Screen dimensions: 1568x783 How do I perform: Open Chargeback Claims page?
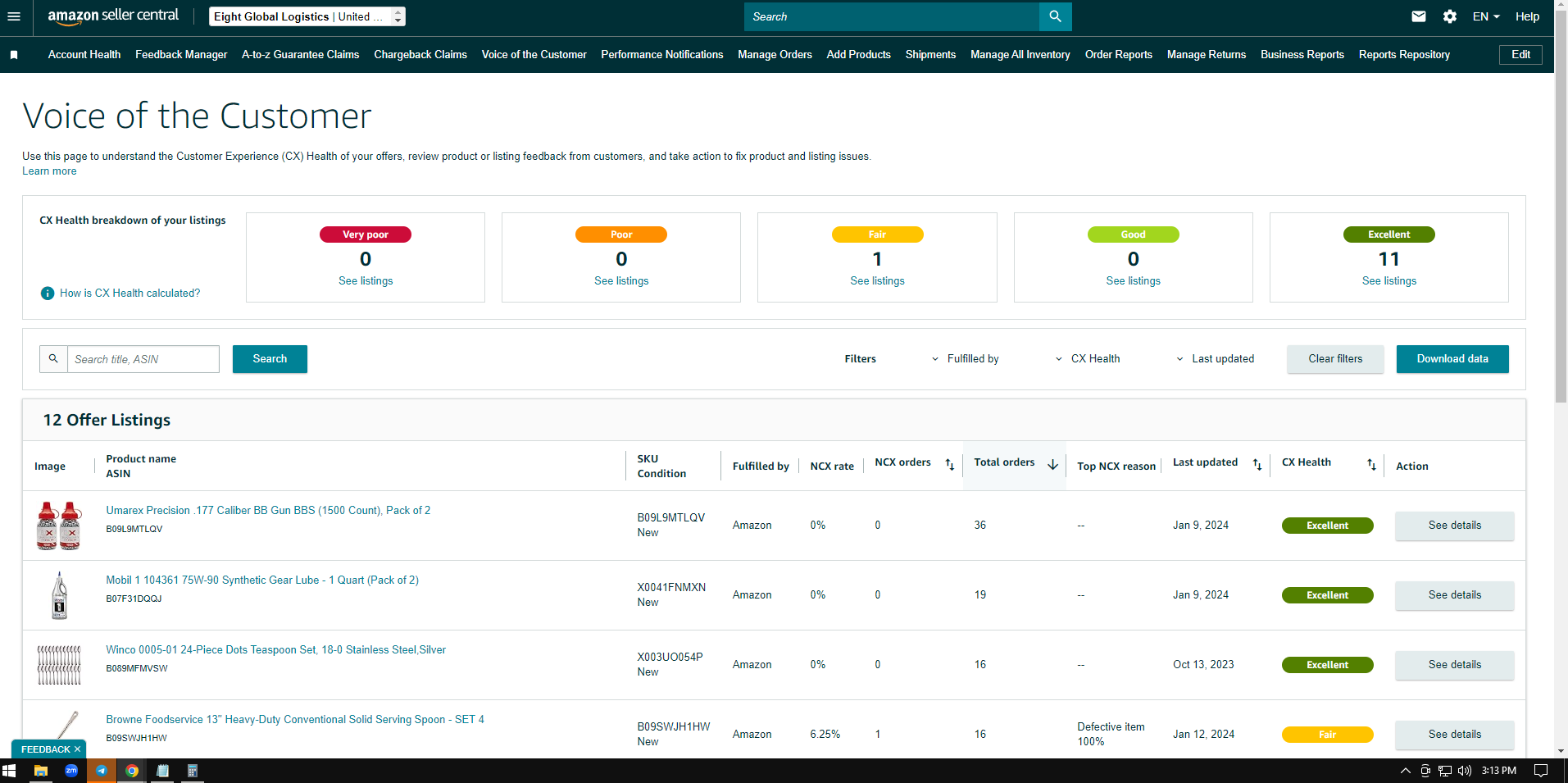point(420,55)
